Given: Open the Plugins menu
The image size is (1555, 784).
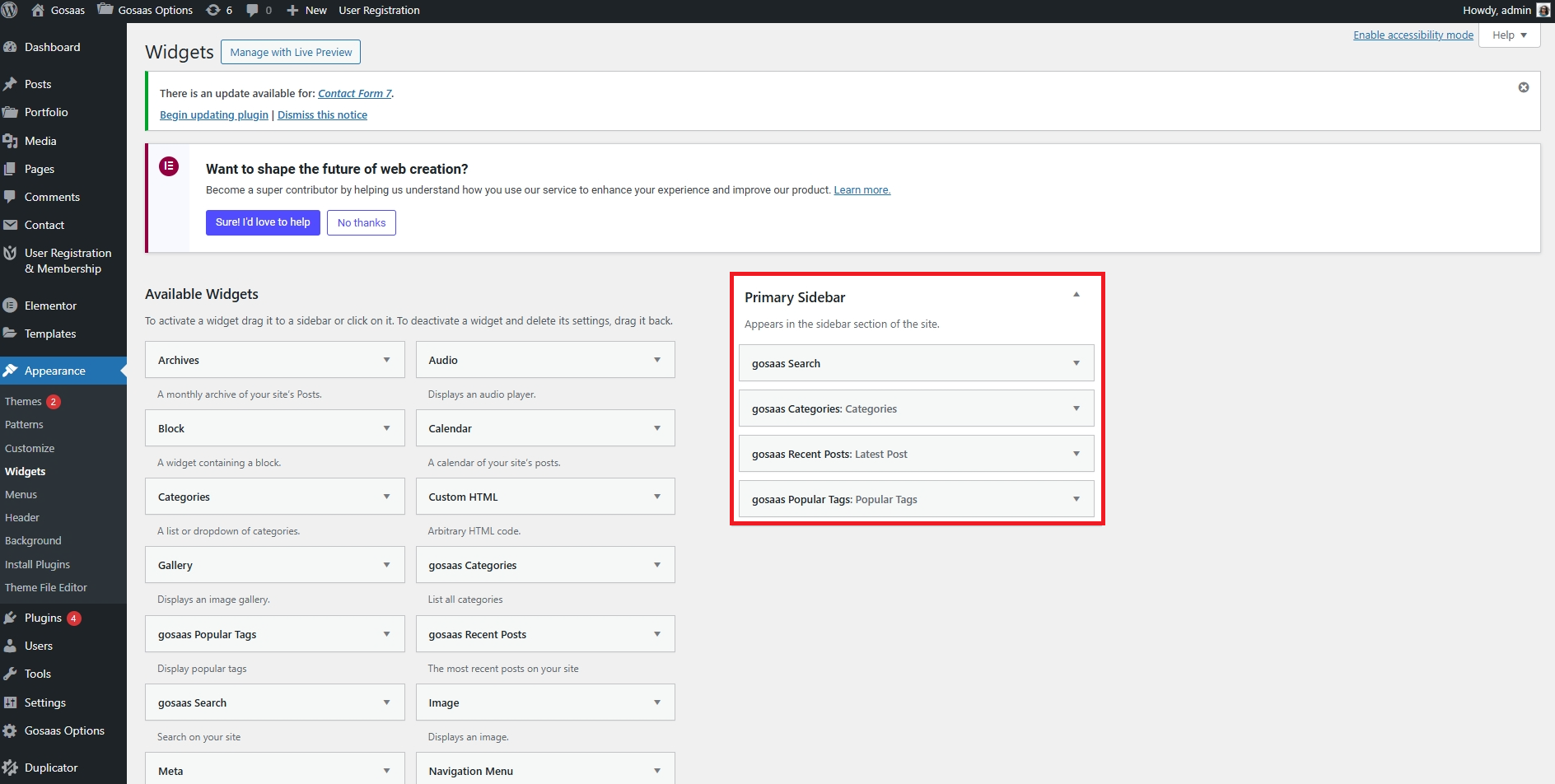Looking at the screenshot, I should tap(43, 618).
